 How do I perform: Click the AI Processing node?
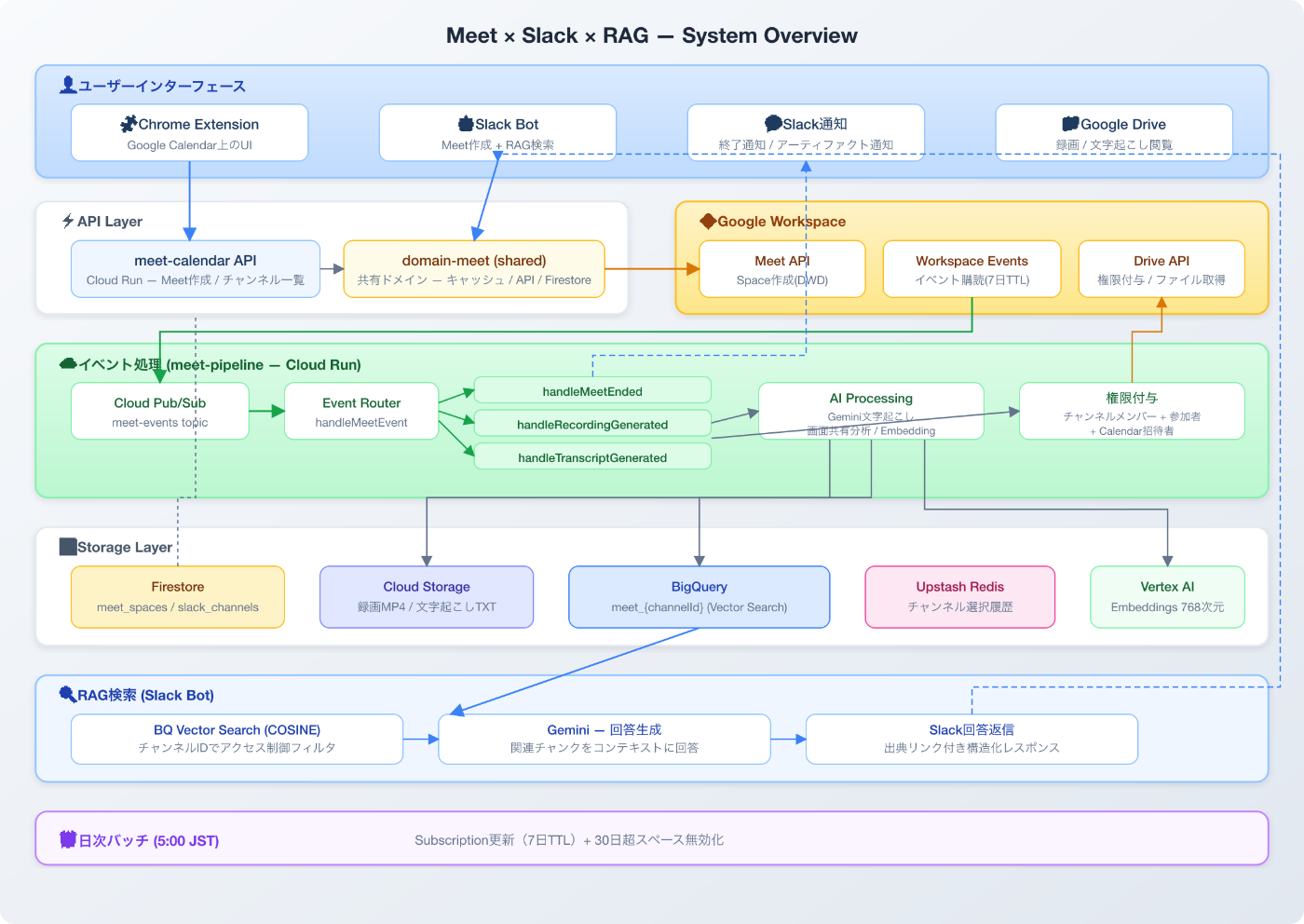pos(871,411)
